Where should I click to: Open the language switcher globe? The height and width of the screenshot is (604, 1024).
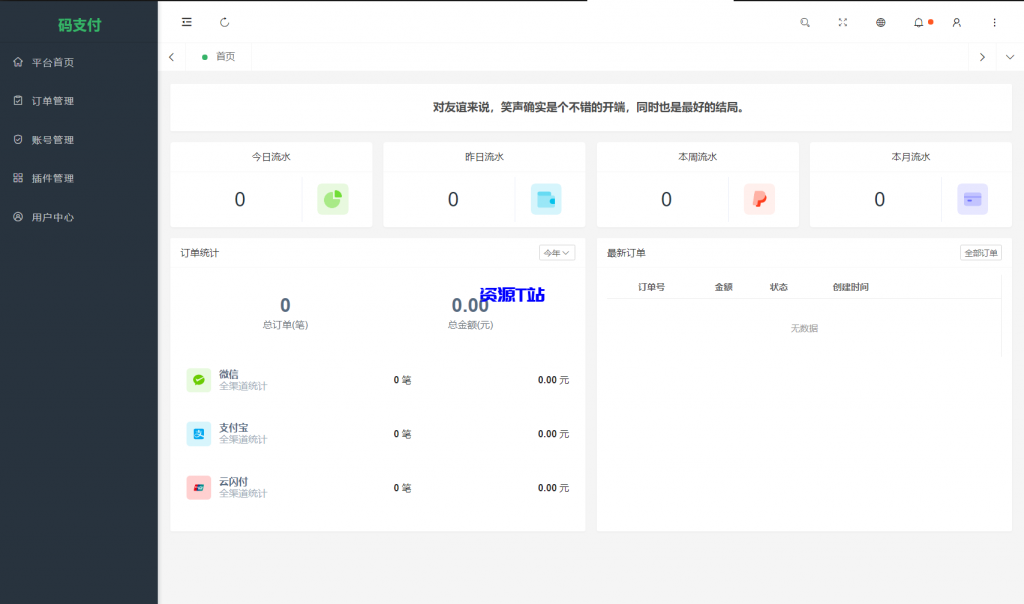click(880, 21)
